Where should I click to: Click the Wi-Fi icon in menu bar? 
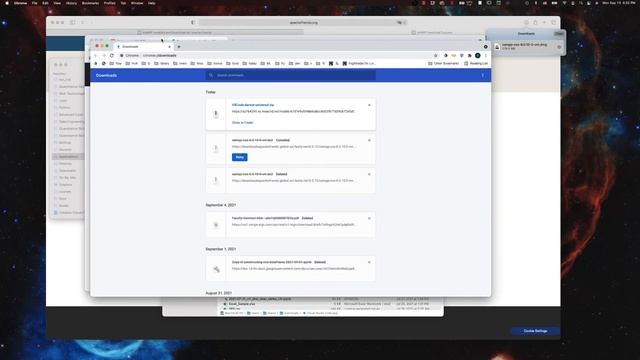coord(564,3)
